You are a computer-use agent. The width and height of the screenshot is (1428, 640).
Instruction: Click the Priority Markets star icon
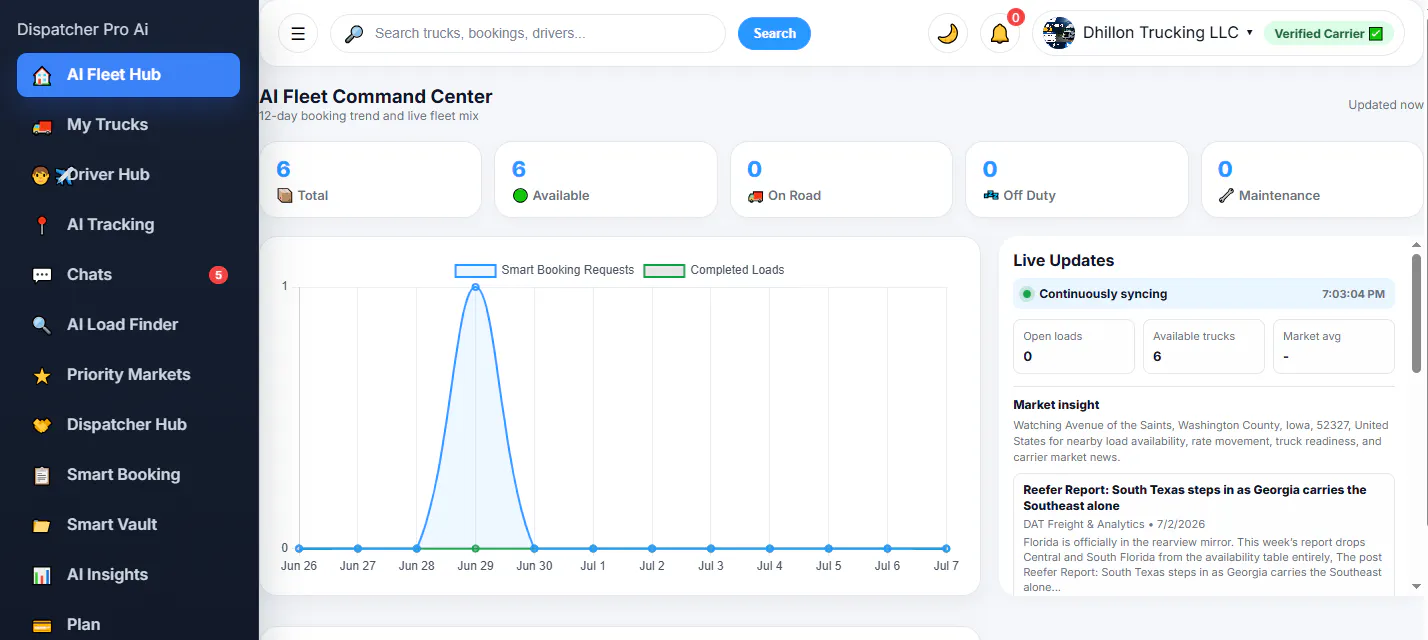point(42,376)
